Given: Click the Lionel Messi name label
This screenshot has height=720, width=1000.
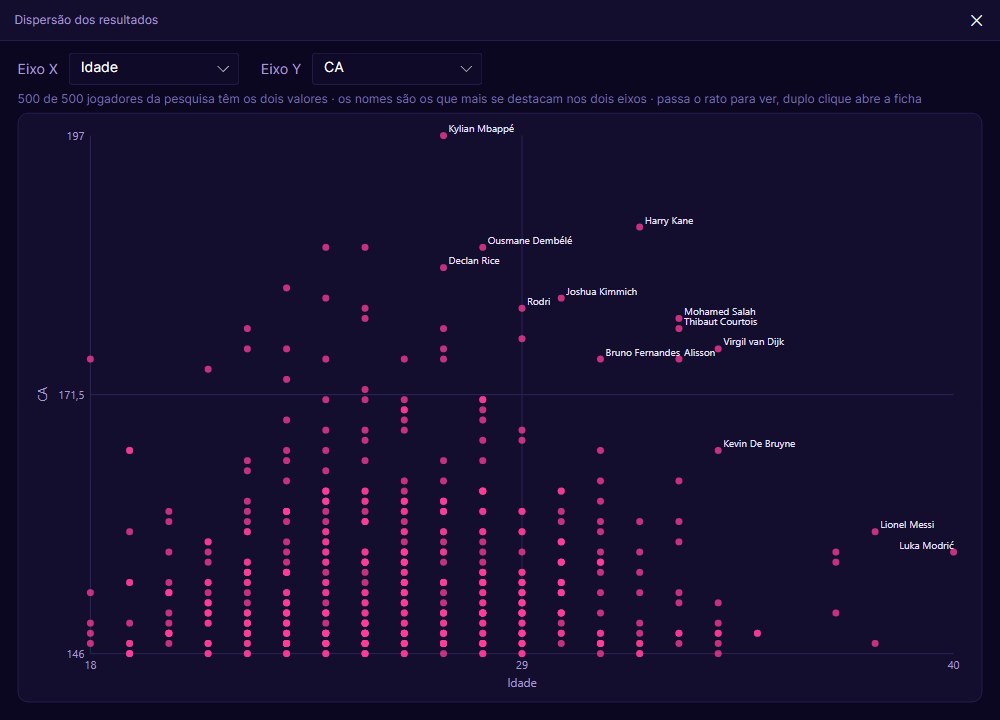Looking at the screenshot, I should click(x=907, y=525).
